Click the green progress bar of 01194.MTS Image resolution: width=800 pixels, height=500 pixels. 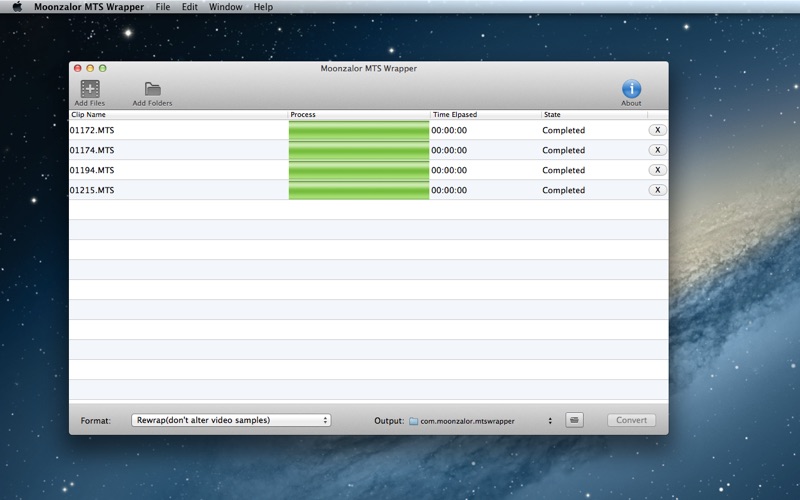(x=359, y=170)
